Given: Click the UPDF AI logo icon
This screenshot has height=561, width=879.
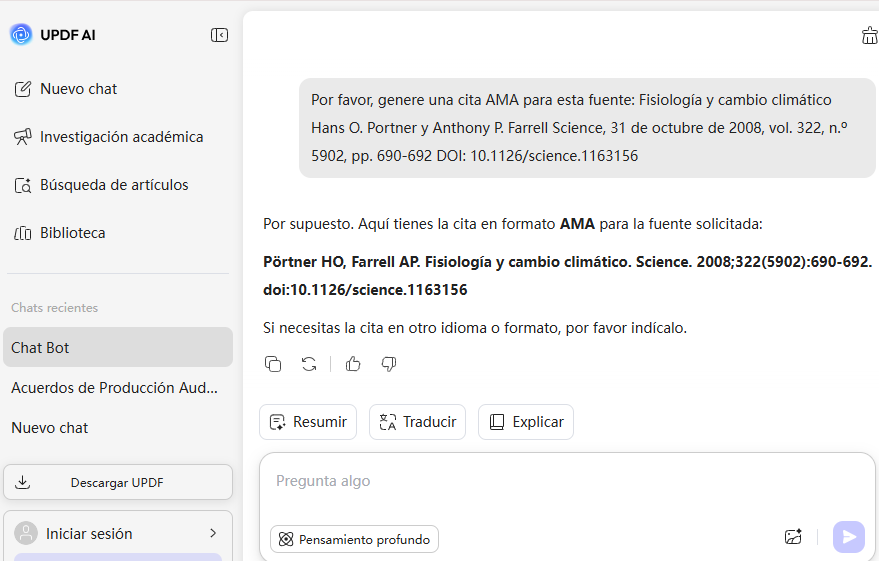Looking at the screenshot, I should point(21,35).
